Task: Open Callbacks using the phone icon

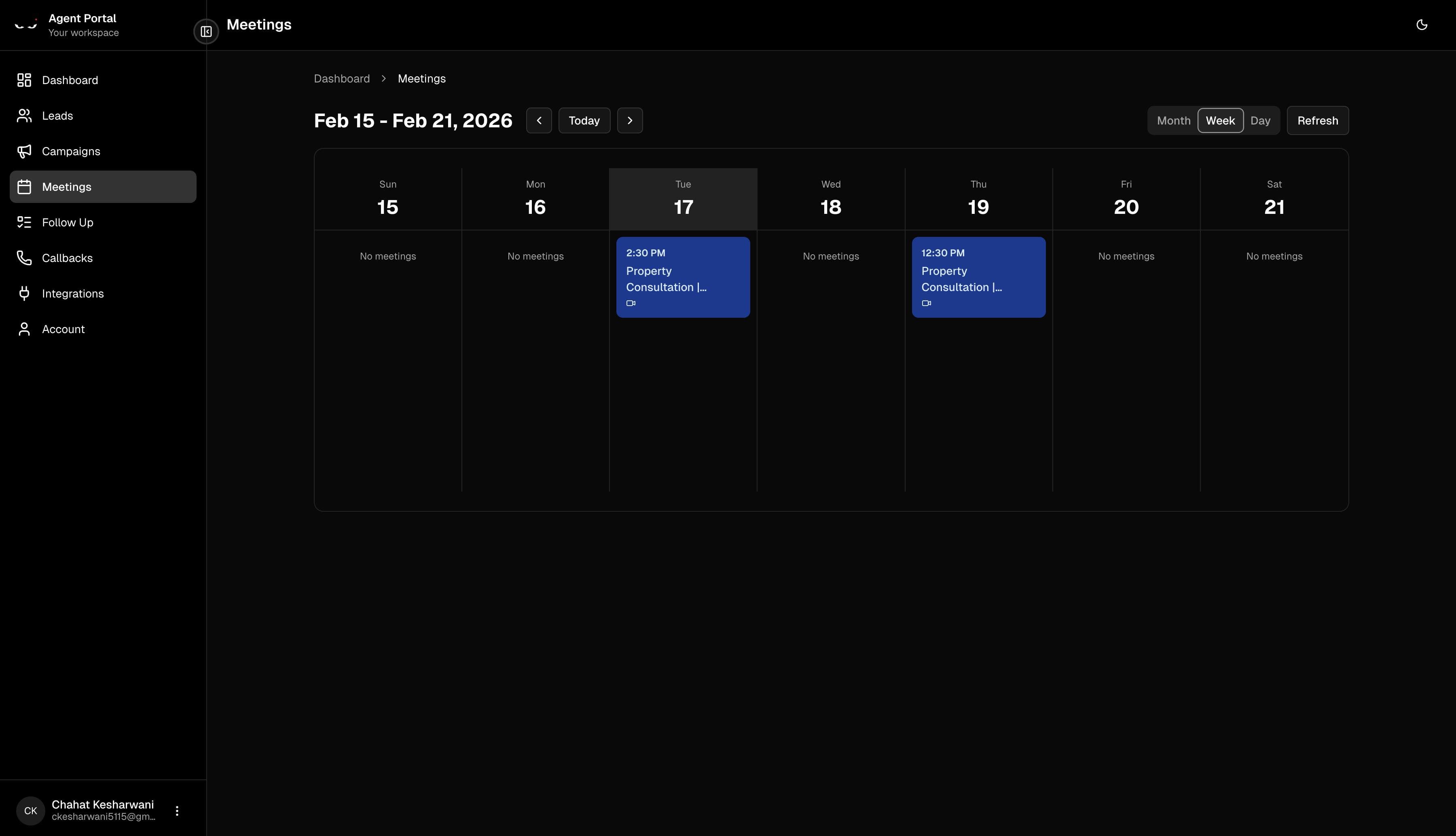Action: coord(23,258)
